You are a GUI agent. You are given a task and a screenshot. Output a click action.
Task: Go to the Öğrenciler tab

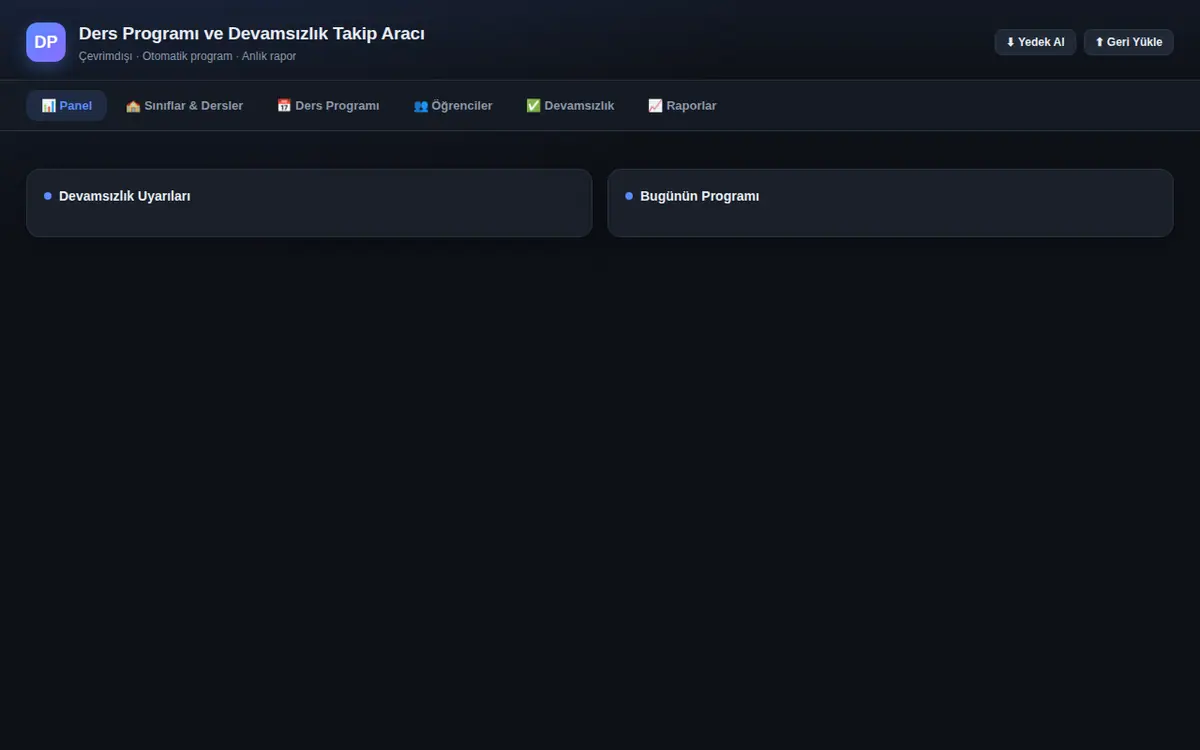(x=453, y=105)
